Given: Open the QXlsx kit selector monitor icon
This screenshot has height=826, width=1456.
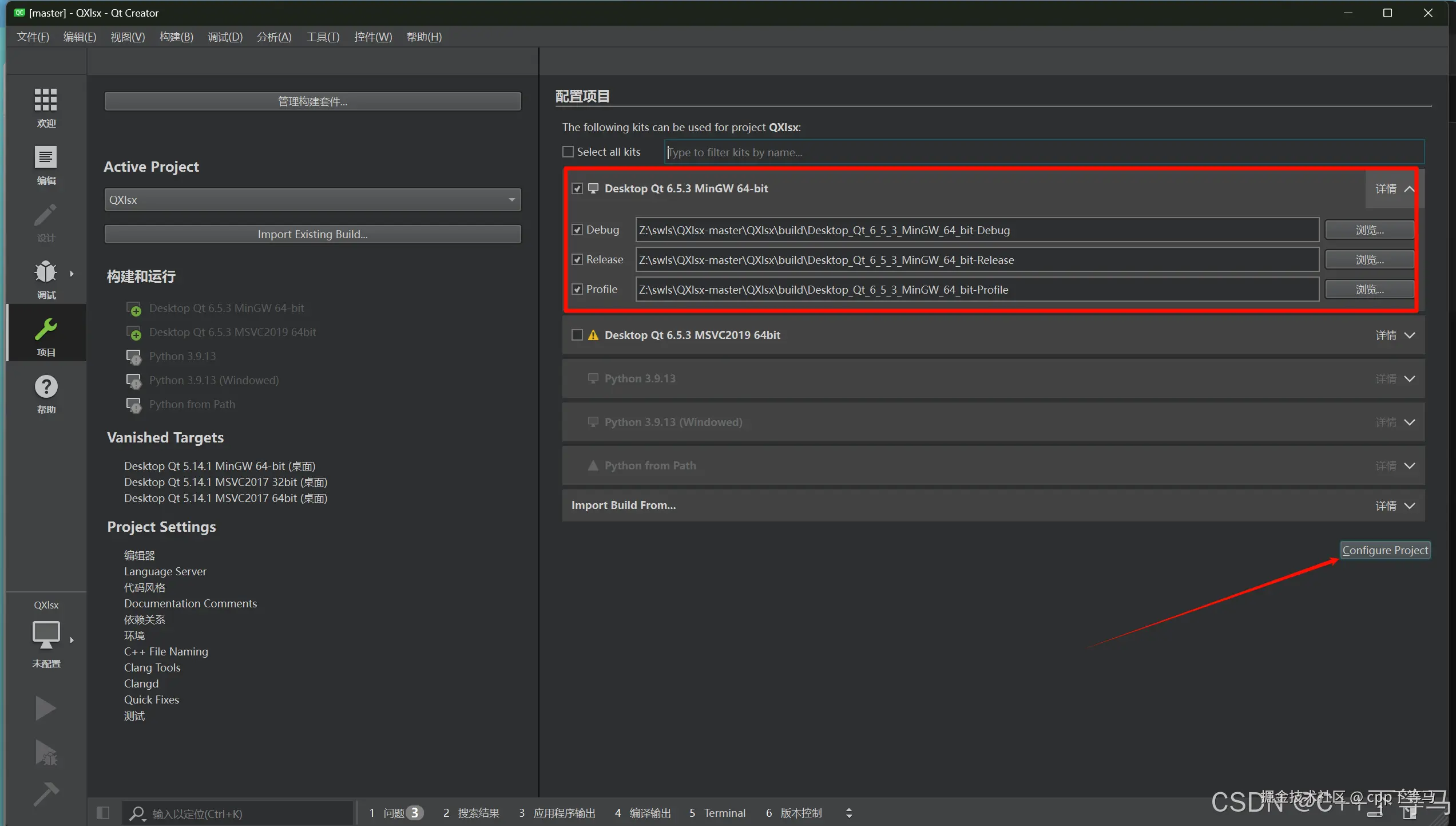Looking at the screenshot, I should [x=46, y=634].
